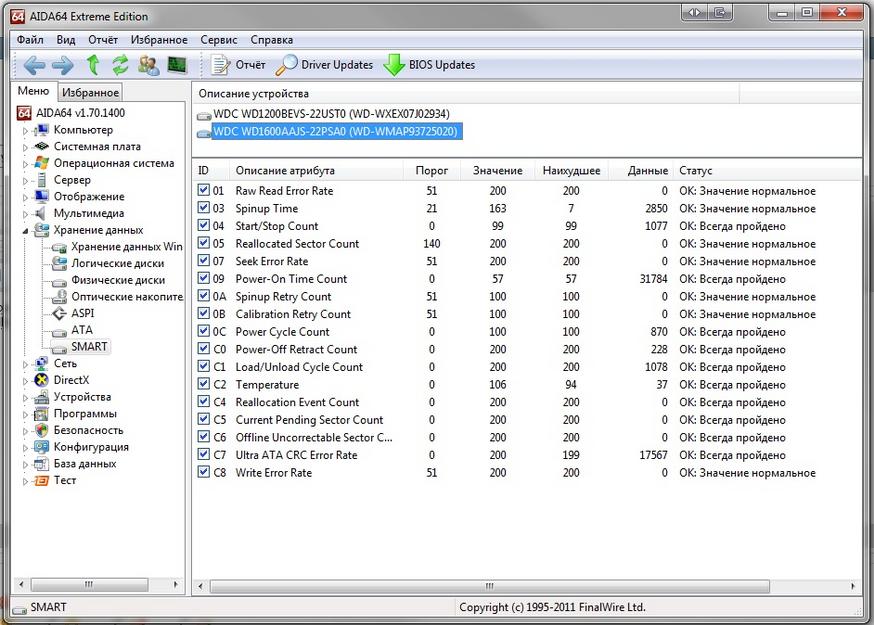Click the sidebar tree horizontal scrollbar thumb
This screenshot has height=625, width=874.
coord(89,584)
